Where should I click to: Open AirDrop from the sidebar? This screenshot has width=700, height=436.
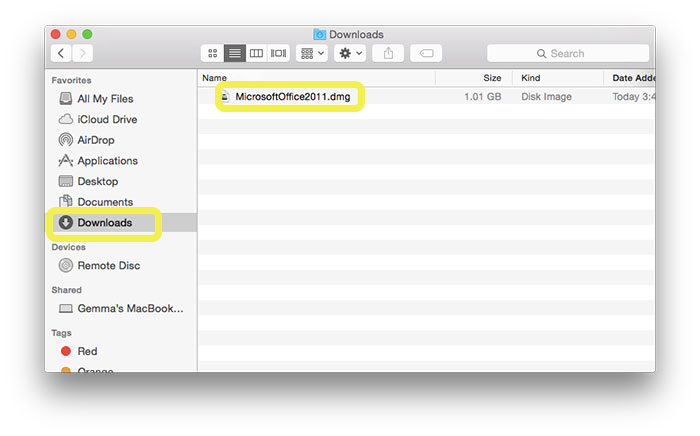pos(98,140)
